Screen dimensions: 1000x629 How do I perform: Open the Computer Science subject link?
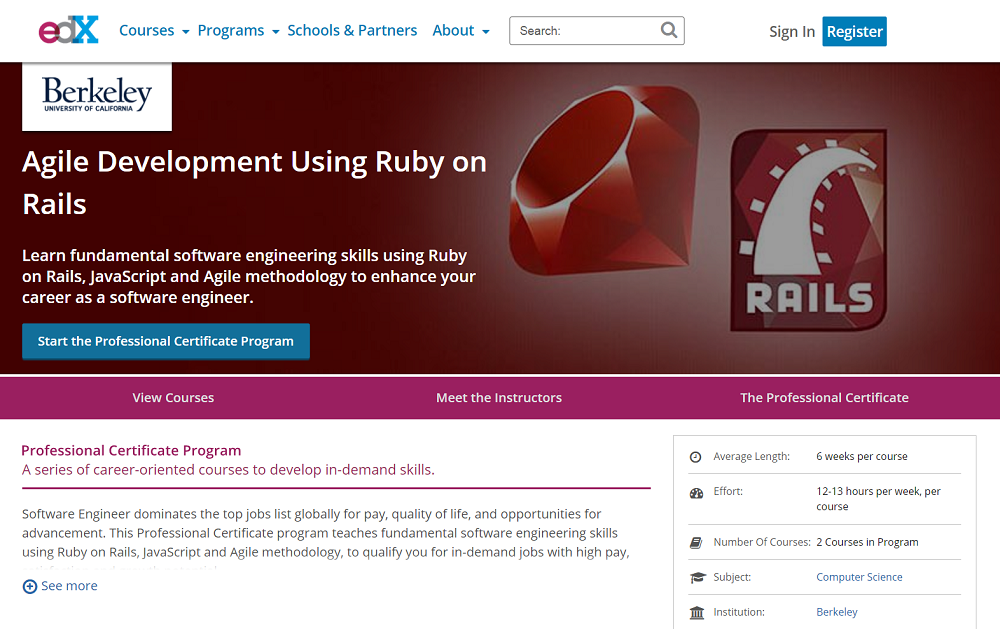pyautogui.click(x=859, y=577)
